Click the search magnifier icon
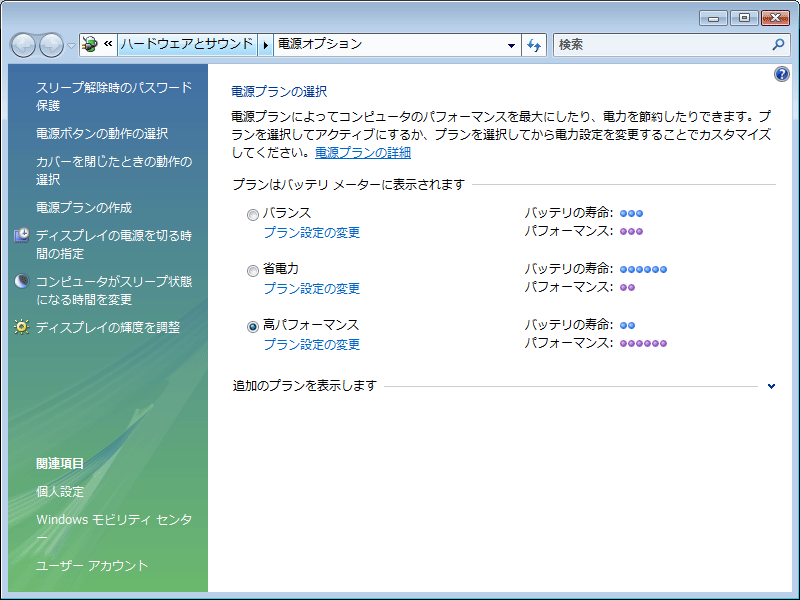The image size is (800, 600). (779, 45)
